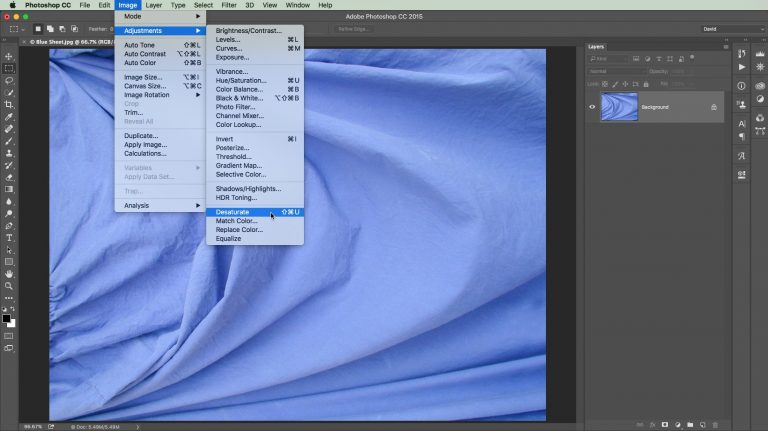Select the Crop tool
The width and height of the screenshot is (768, 431).
coord(9,104)
